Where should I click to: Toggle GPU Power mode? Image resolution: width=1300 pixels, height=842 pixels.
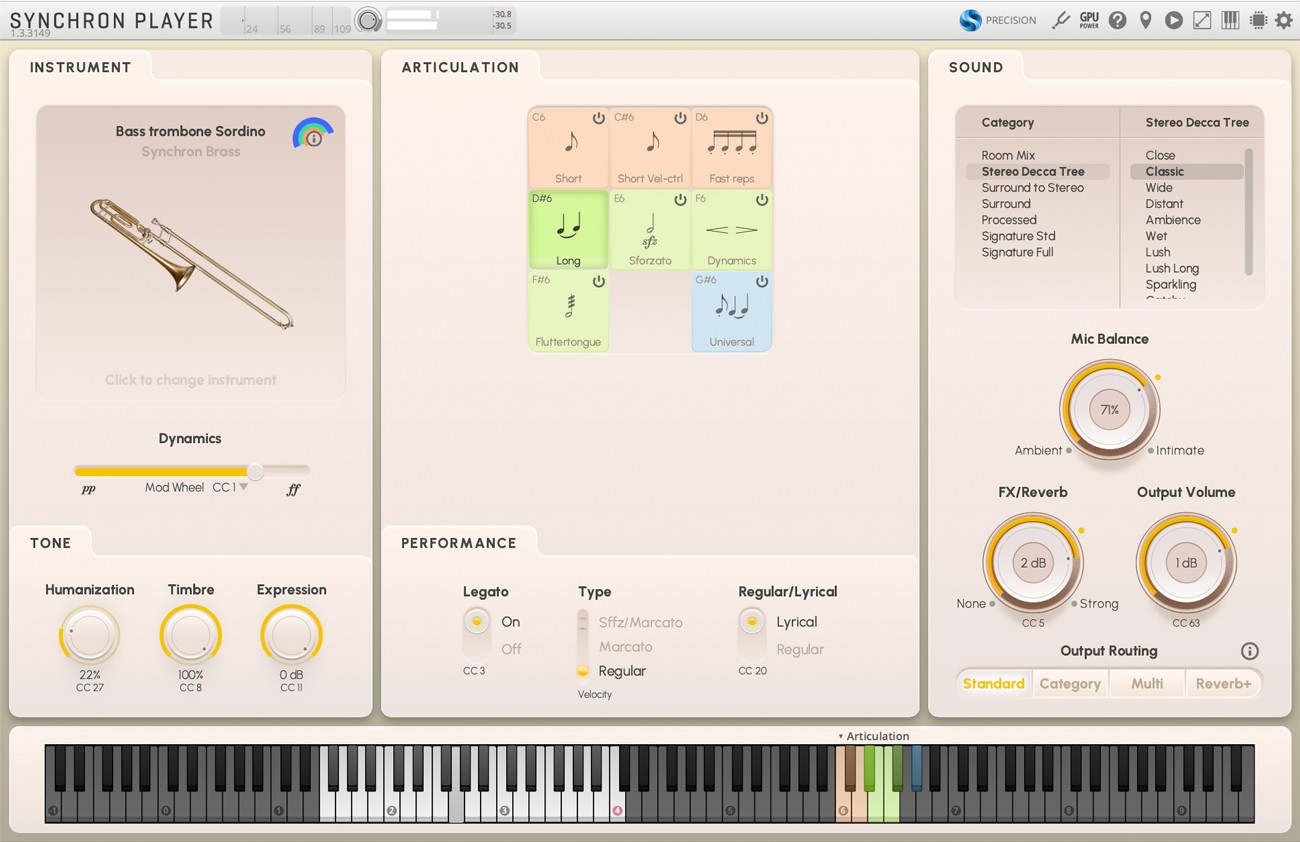(1089, 20)
